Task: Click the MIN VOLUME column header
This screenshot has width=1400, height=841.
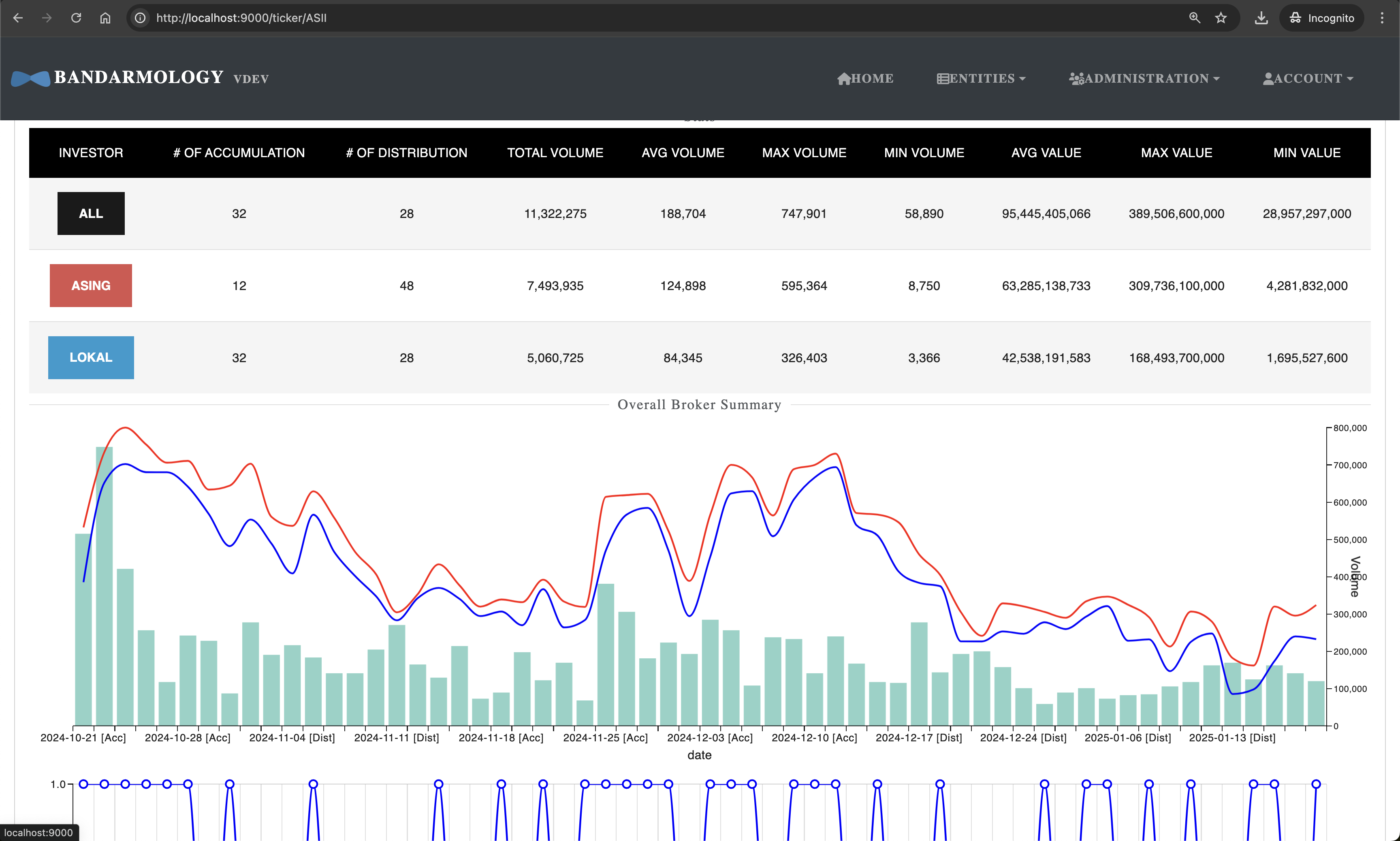Action: tap(924, 152)
